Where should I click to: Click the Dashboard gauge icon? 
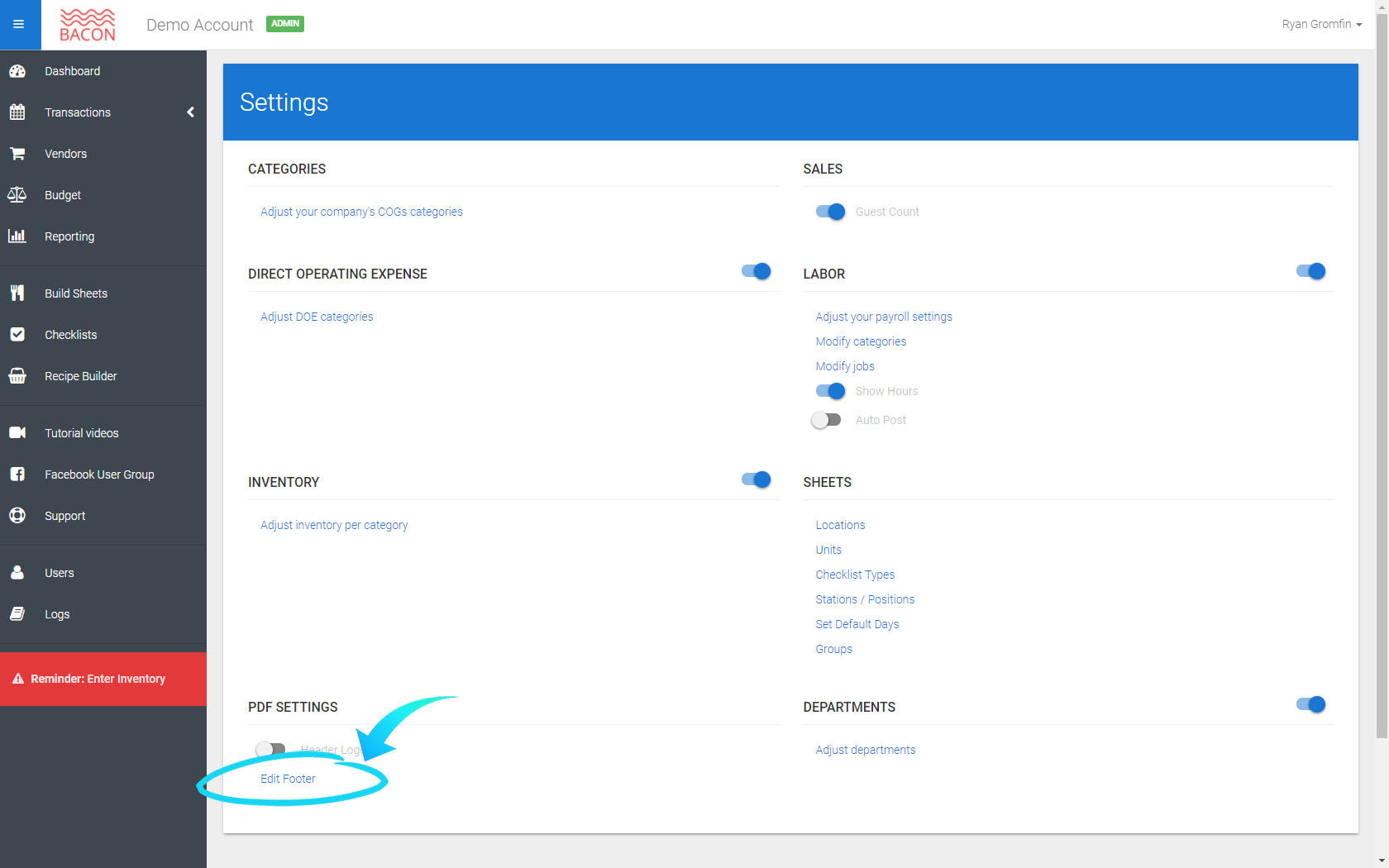pyautogui.click(x=17, y=71)
